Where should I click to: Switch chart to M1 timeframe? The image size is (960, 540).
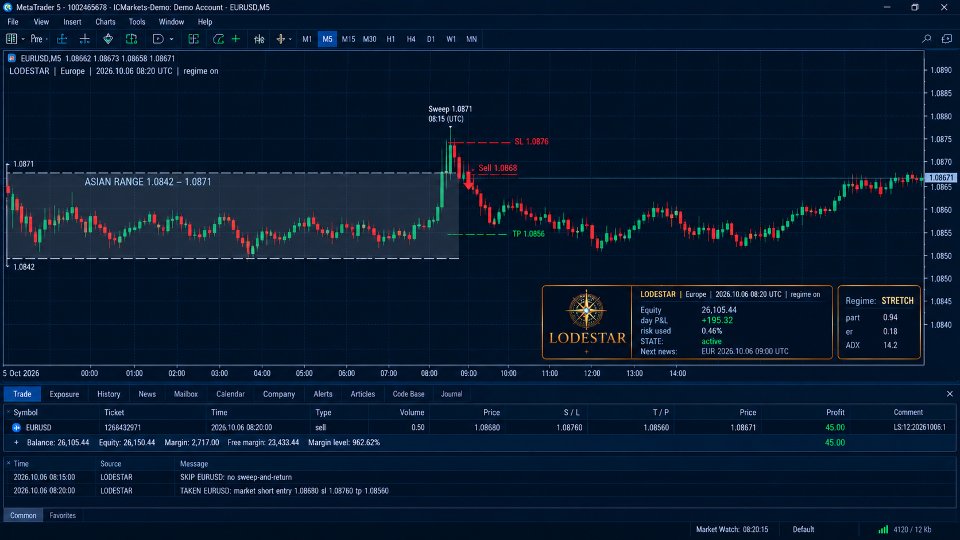point(307,39)
